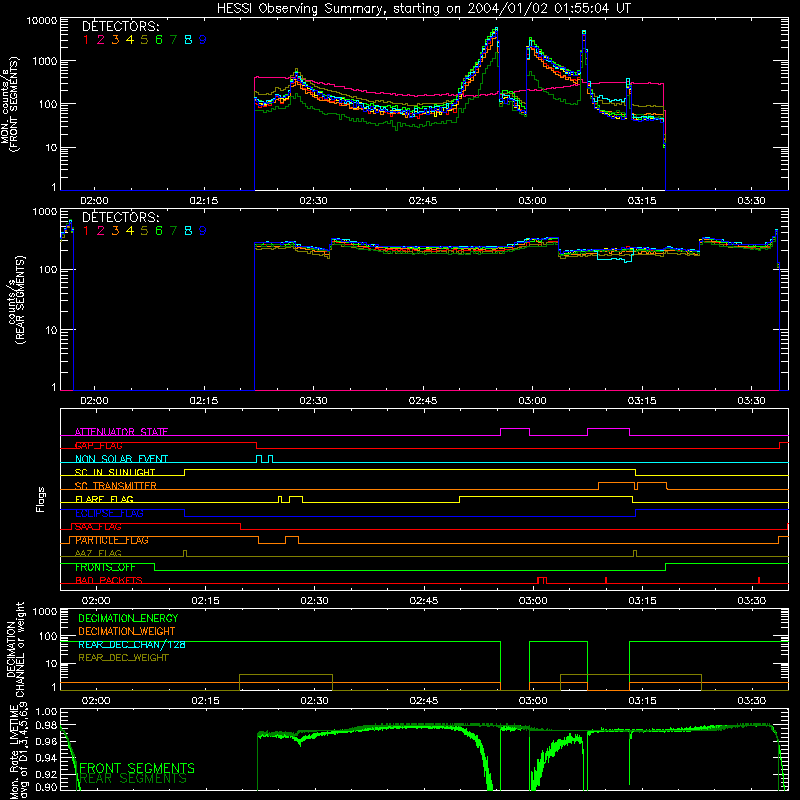Pick detector 3 in rear segments legend

pos(115,231)
